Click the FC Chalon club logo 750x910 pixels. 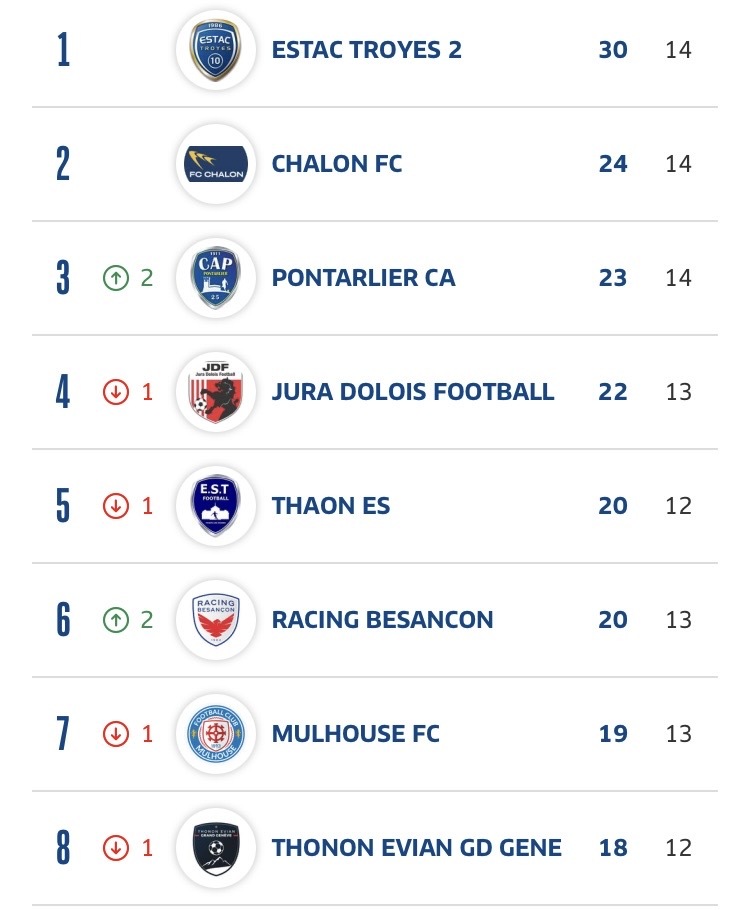point(216,164)
